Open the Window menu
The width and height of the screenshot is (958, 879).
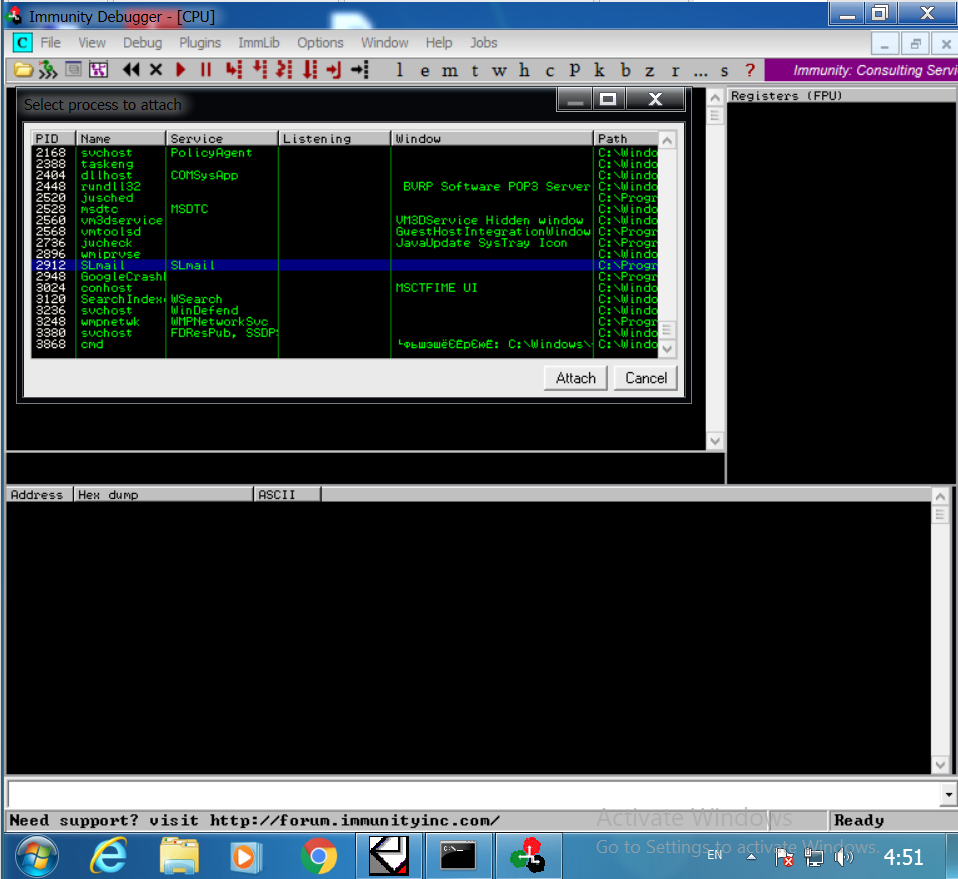click(x=384, y=43)
